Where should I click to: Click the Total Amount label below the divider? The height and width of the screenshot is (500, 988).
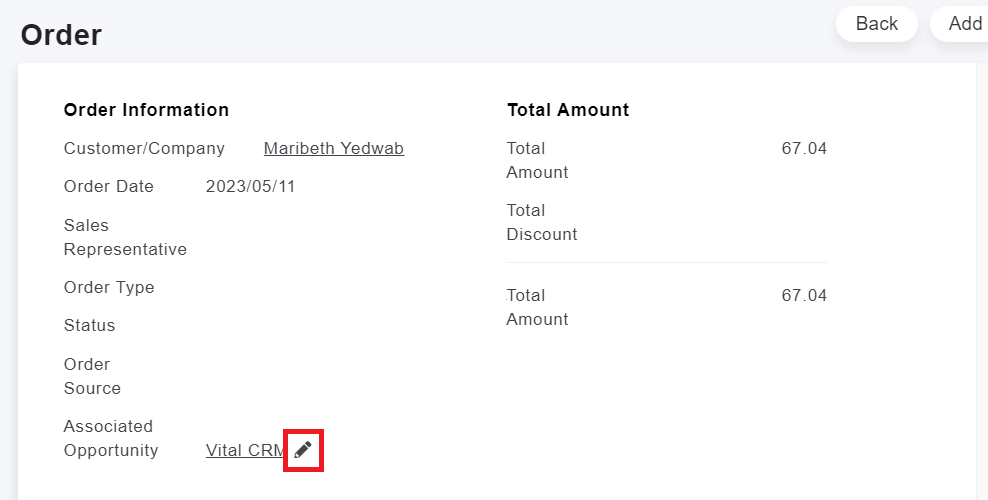(x=537, y=307)
